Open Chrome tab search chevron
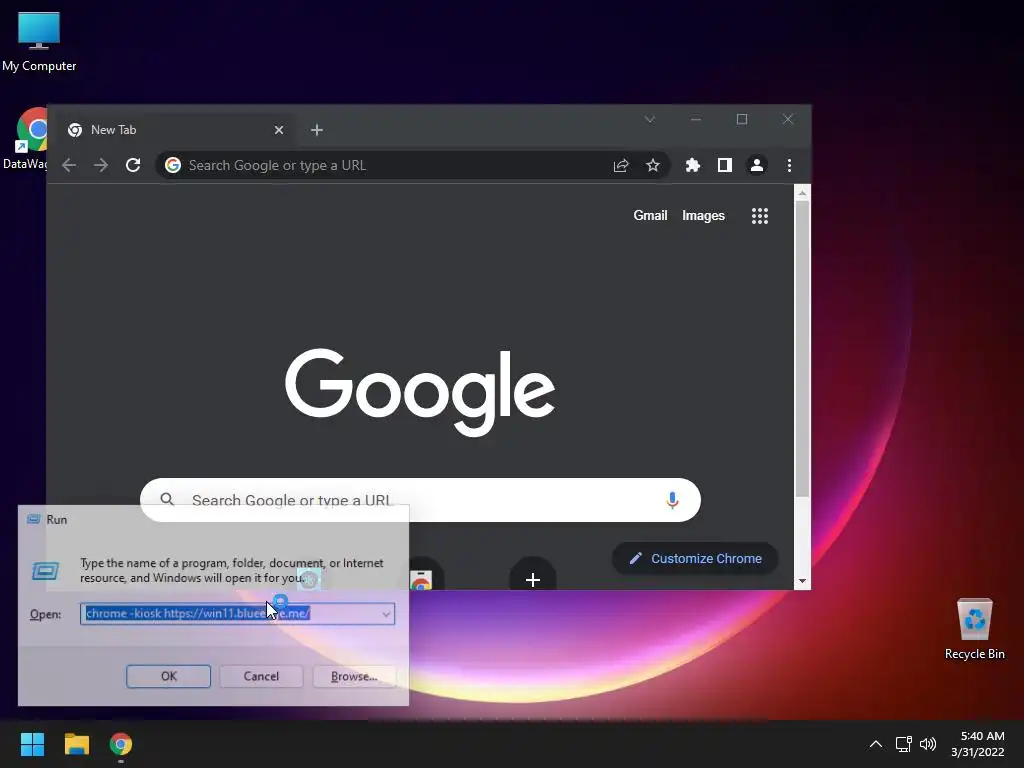This screenshot has height=768, width=1024. click(650, 119)
